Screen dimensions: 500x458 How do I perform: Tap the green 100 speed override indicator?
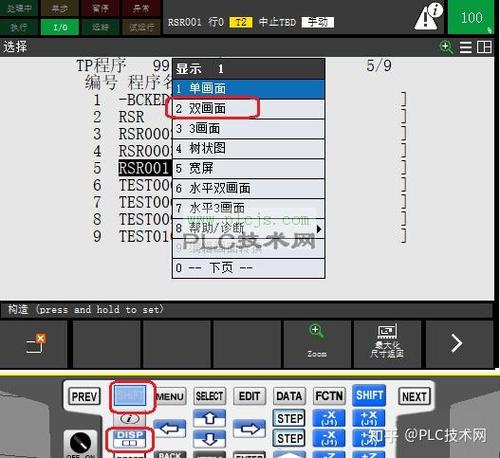coord(471,17)
